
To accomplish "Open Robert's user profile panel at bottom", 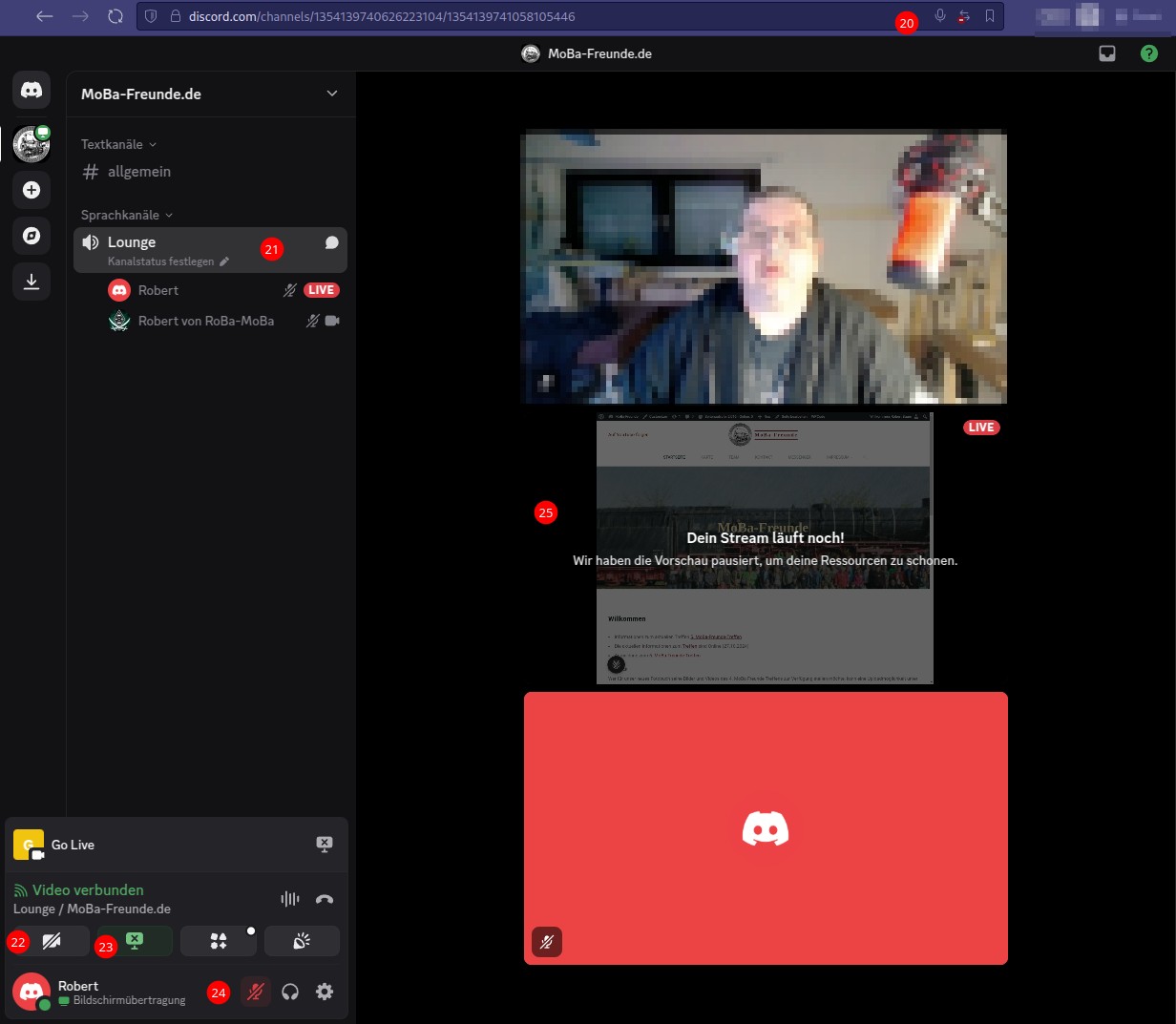I will coord(105,992).
